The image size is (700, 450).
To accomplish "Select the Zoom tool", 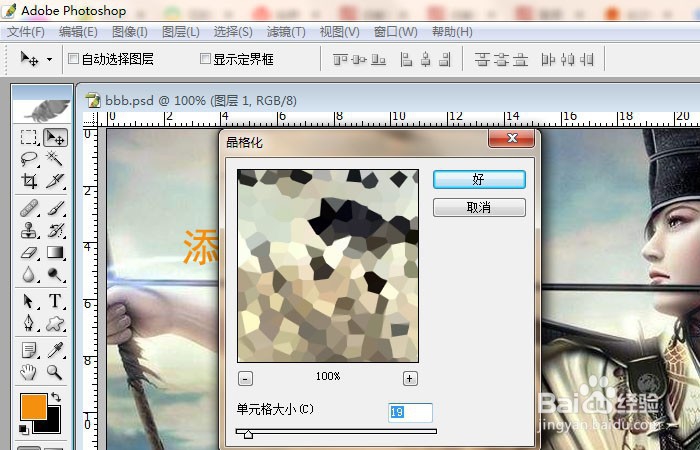I will [x=55, y=372].
